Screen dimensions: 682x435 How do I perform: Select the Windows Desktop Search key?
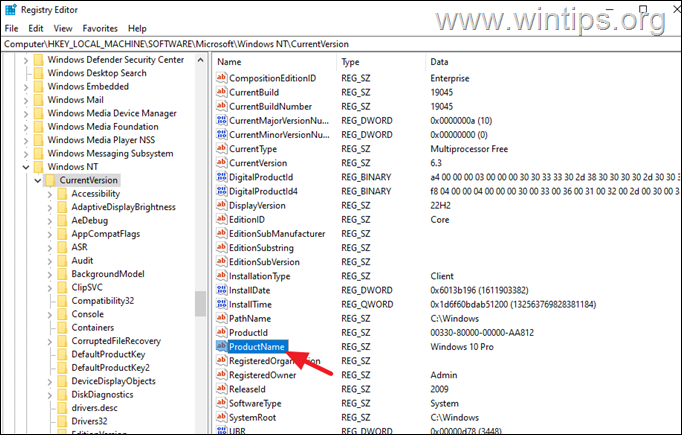coord(97,73)
